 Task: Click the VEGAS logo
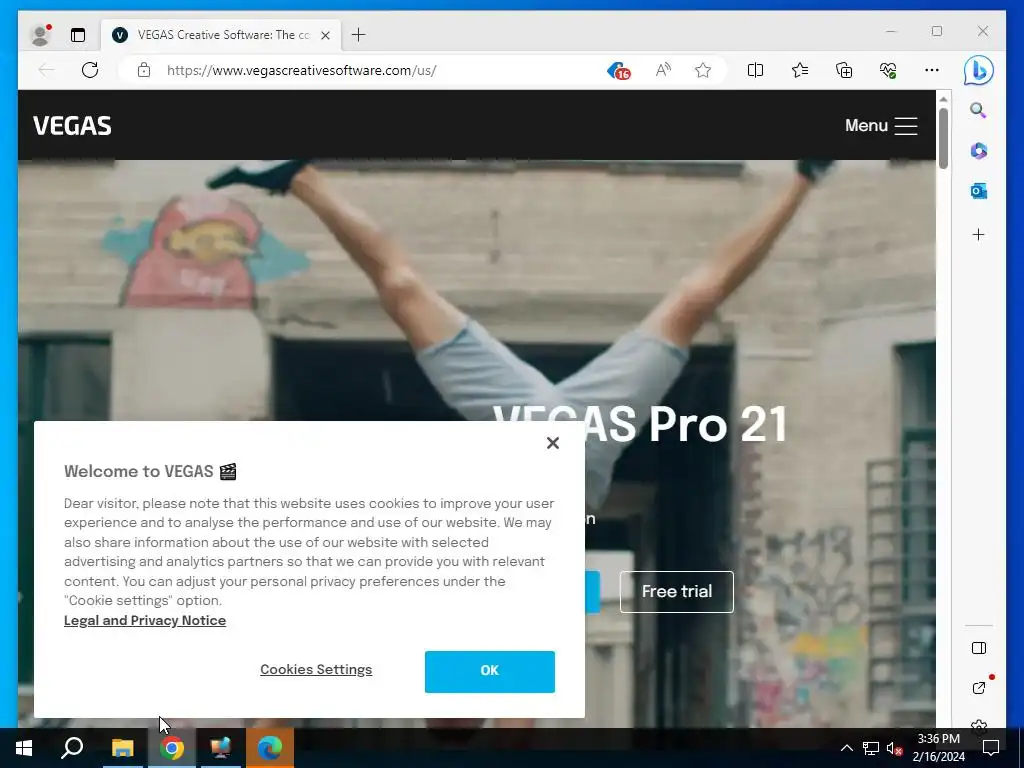(x=72, y=125)
